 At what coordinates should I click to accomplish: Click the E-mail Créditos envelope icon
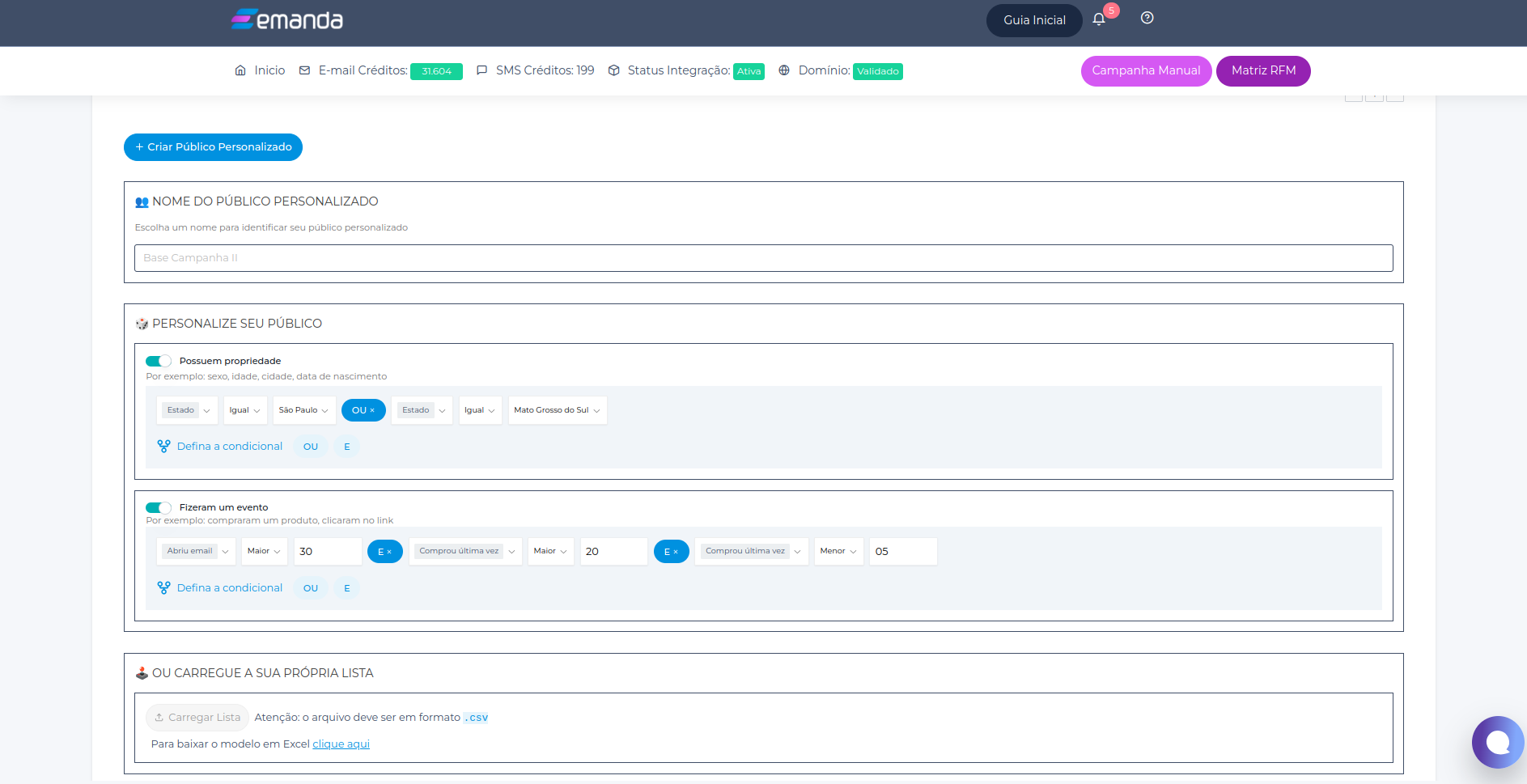304,70
